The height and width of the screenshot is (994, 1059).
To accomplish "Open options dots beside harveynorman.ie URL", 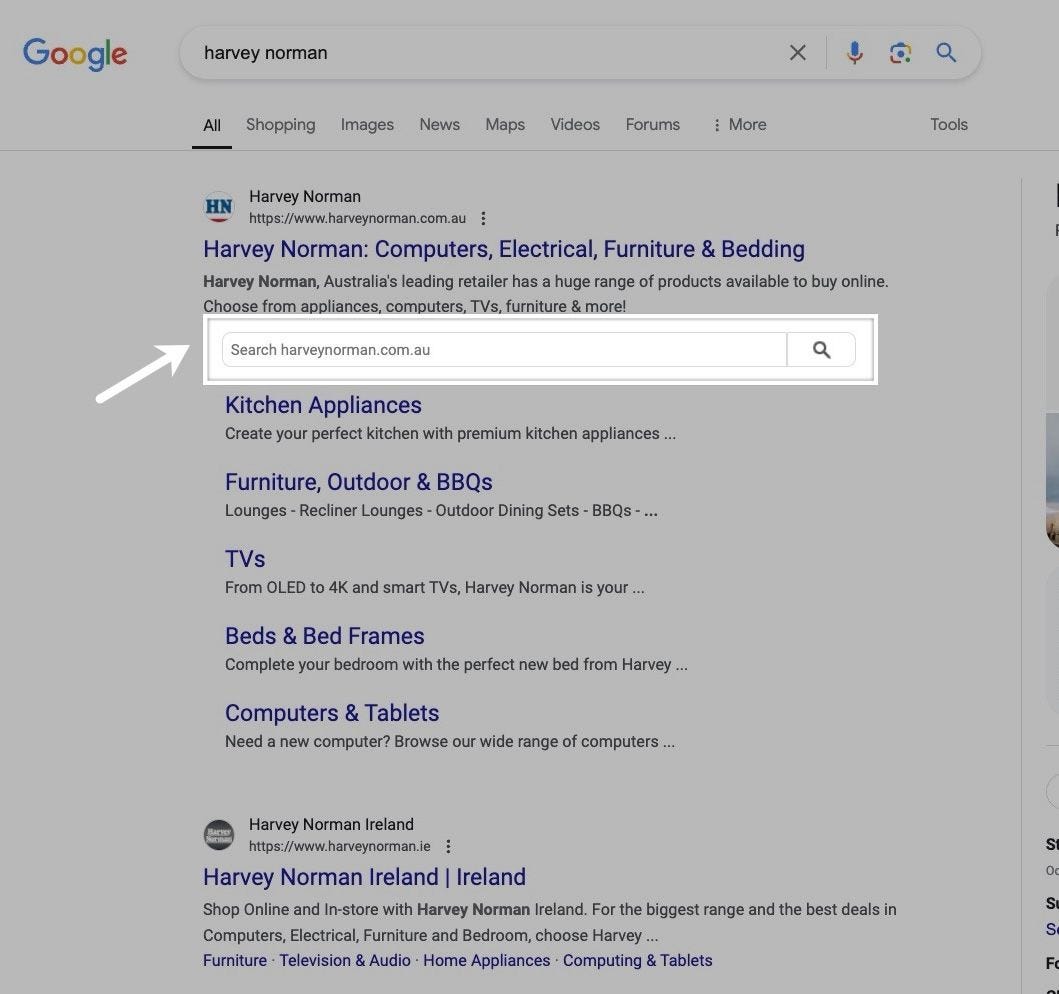I will [x=448, y=846].
